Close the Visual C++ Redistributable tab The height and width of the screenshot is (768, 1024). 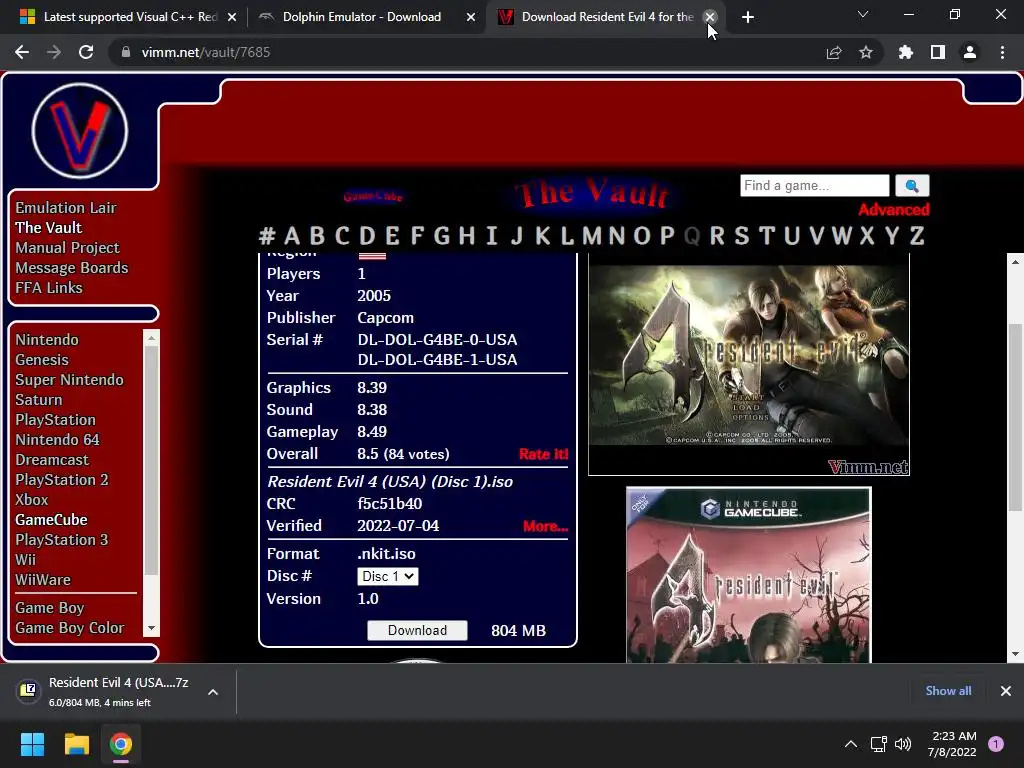[x=232, y=17]
